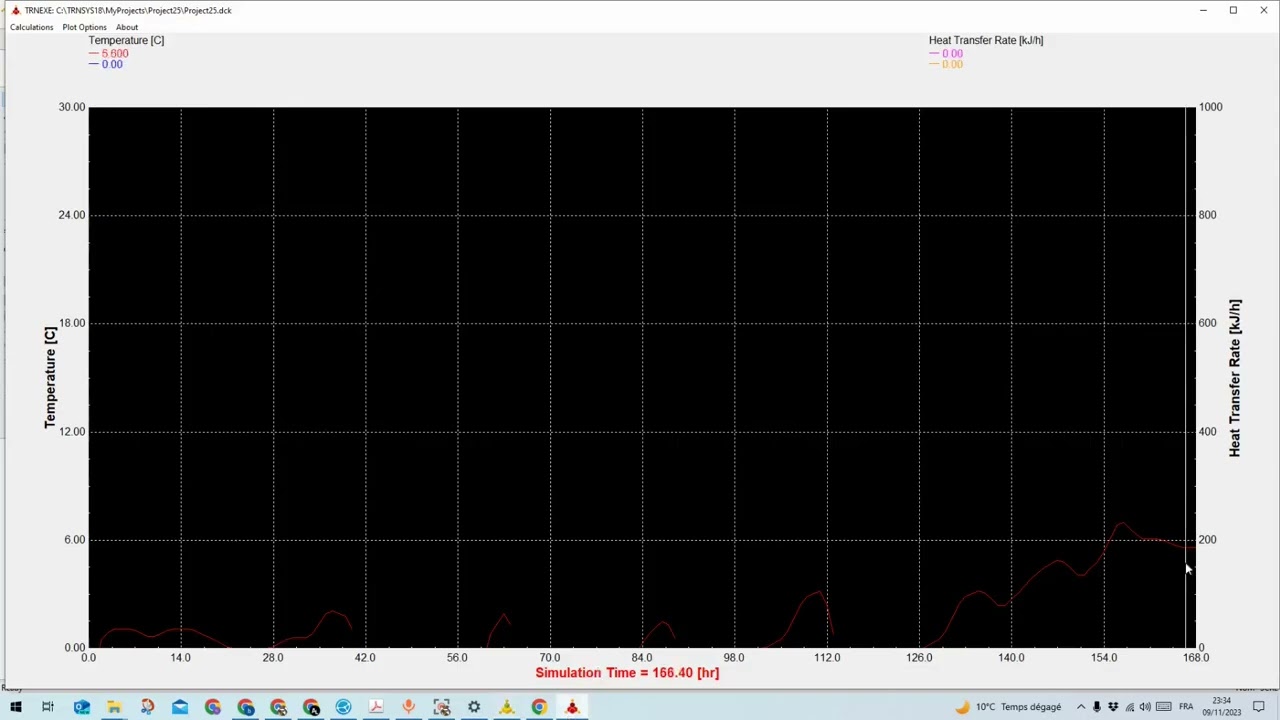Image resolution: width=1280 pixels, height=720 pixels.
Task: Open Windows Settings gear icon
Action: click(474, 707)
